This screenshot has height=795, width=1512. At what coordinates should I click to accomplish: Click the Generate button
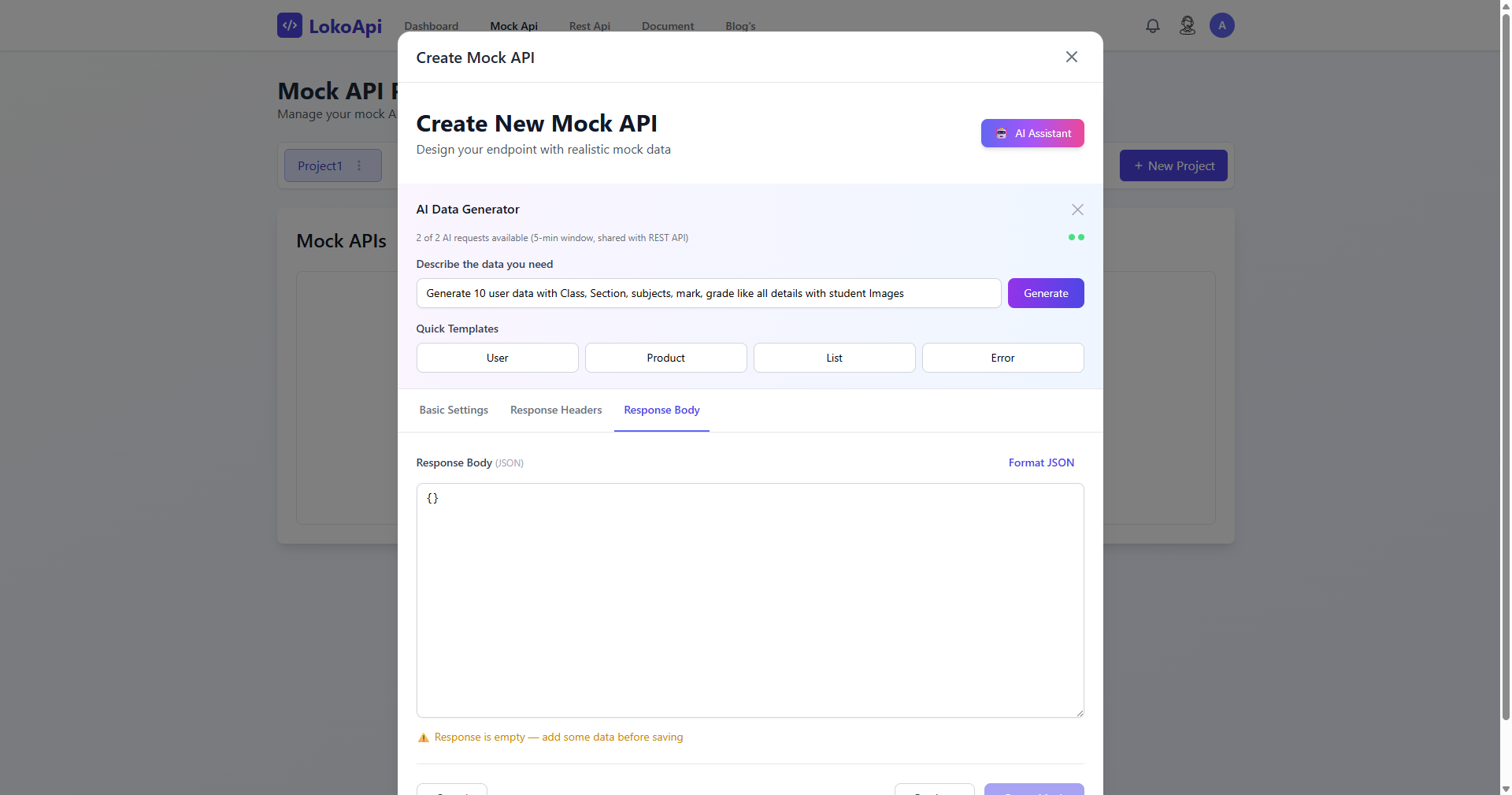1046,293
